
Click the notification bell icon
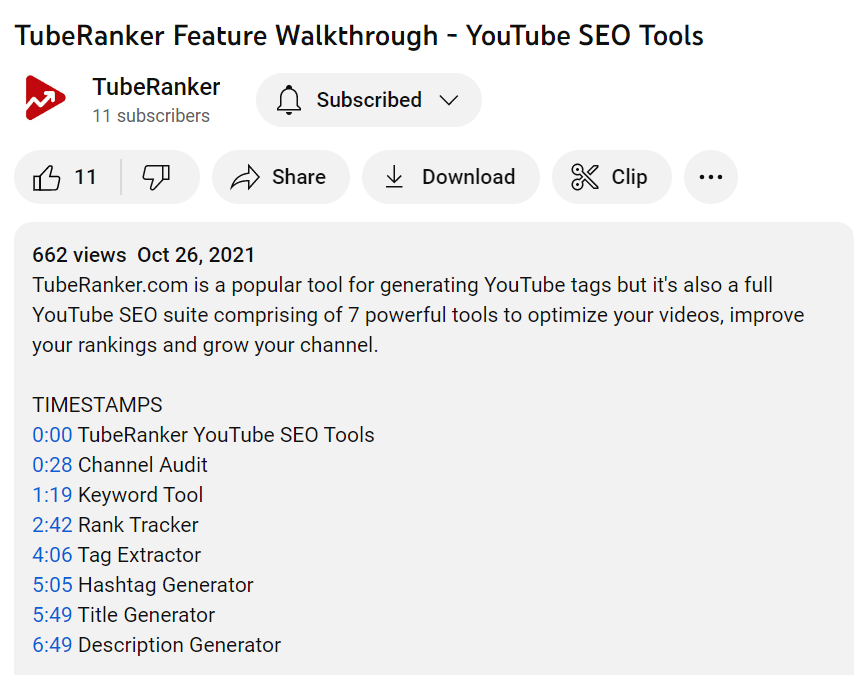[289, 100]
